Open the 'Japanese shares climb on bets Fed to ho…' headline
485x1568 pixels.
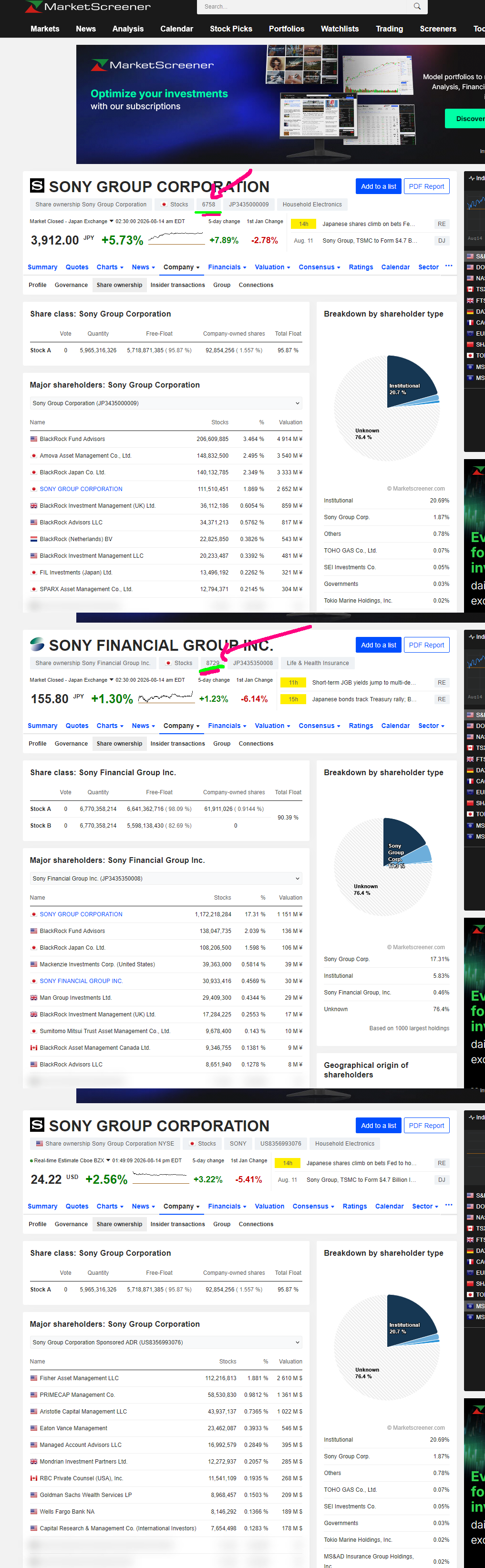click(x=361, y=1163)
